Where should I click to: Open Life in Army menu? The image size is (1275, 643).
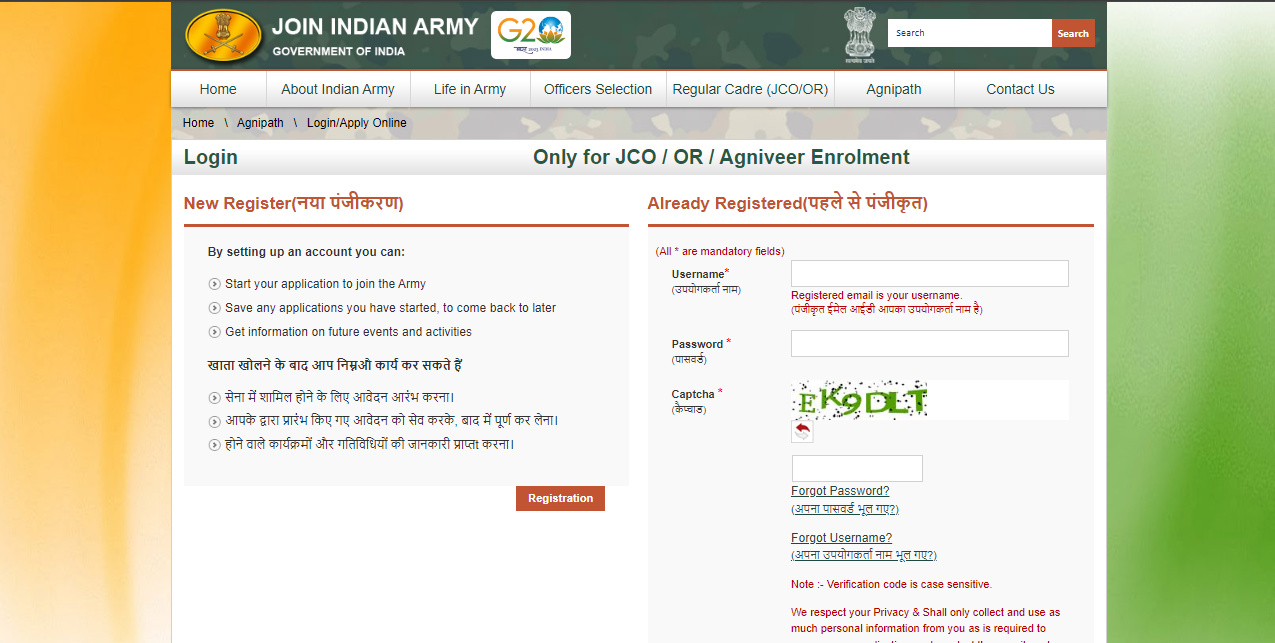tap(470, 89)
